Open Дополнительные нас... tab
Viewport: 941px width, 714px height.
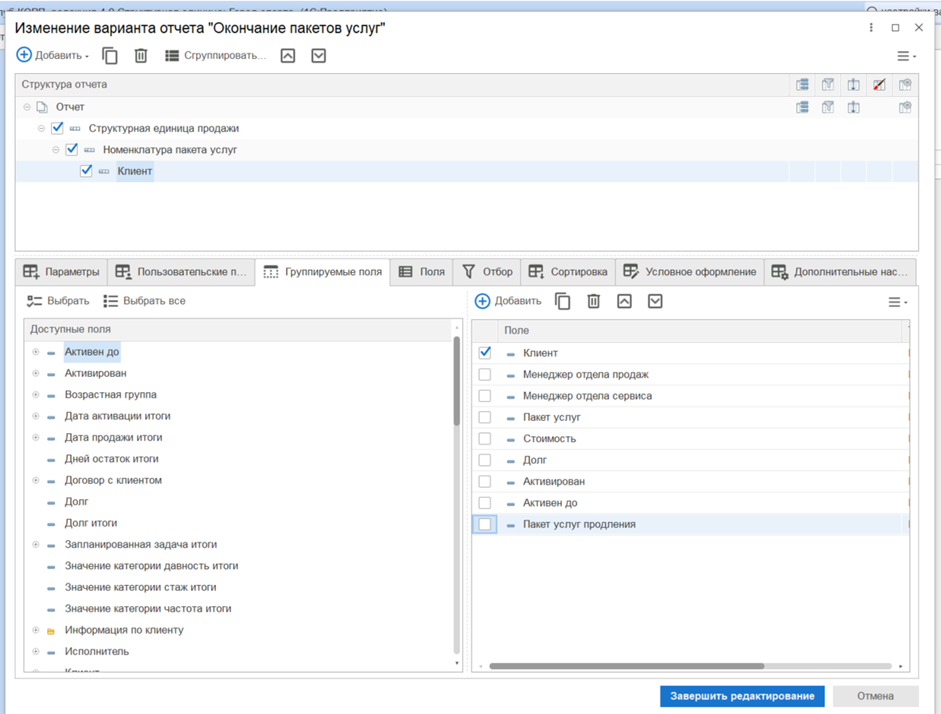pyautogui.click(x=840, y=272)
